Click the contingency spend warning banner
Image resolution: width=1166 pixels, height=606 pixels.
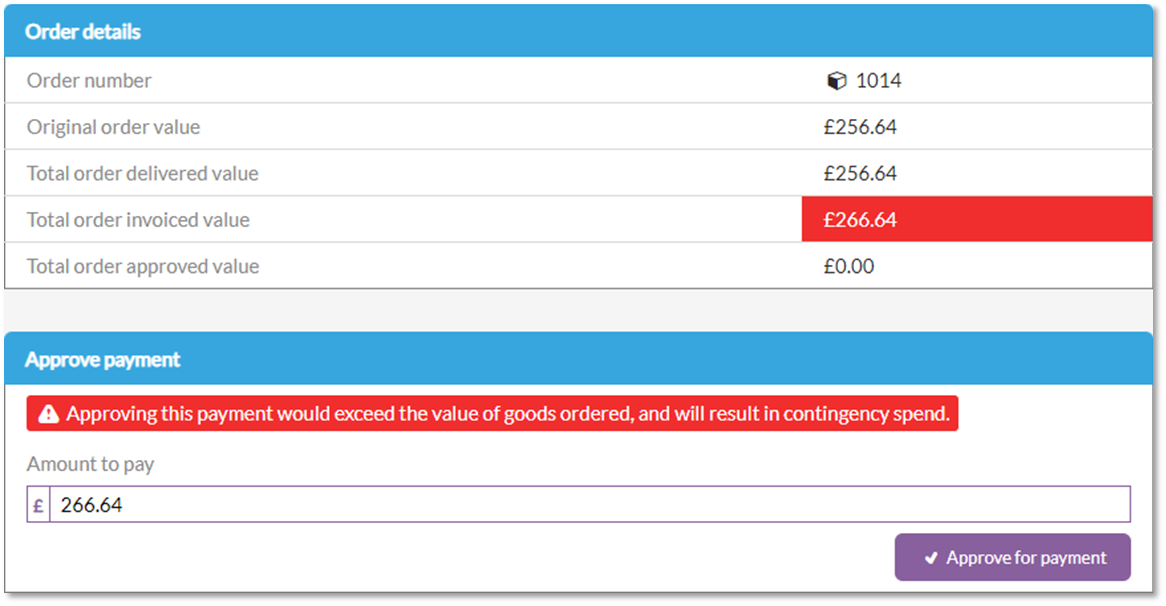[492, 413]
